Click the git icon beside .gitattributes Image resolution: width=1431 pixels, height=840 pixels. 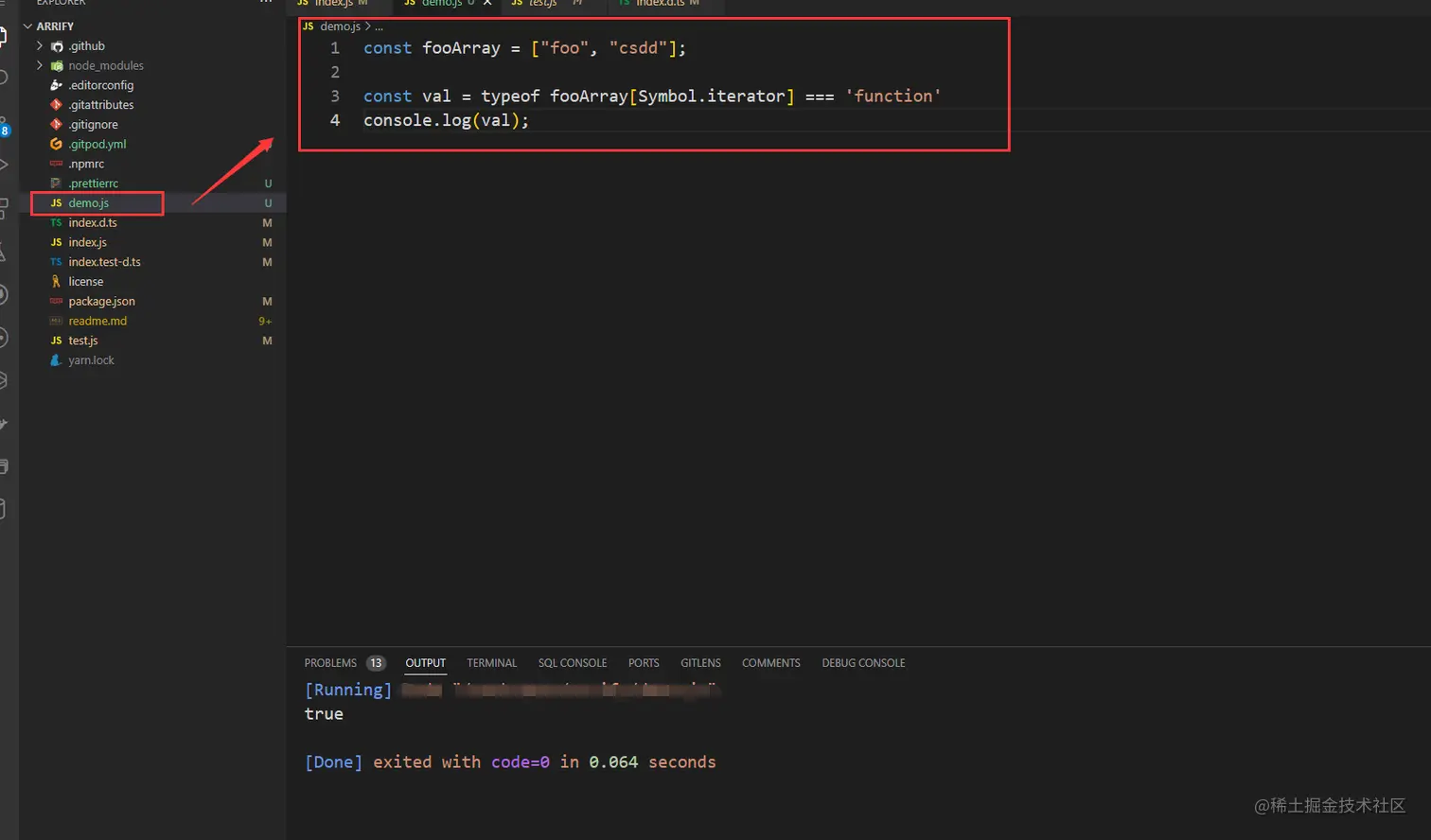point(57,105)
